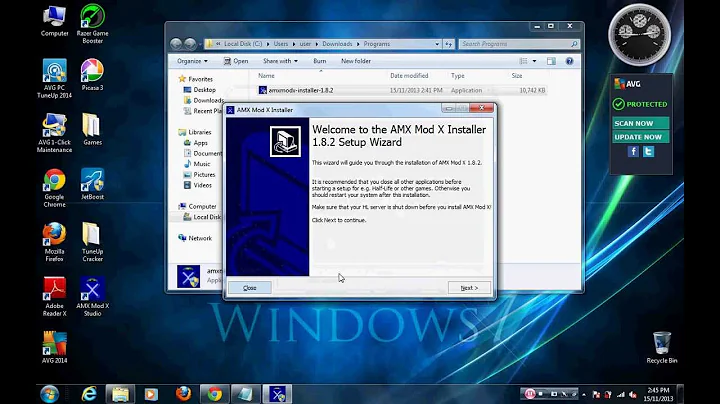
Task: Launch Google Chrome from the desktop
Action: point(54,188)
